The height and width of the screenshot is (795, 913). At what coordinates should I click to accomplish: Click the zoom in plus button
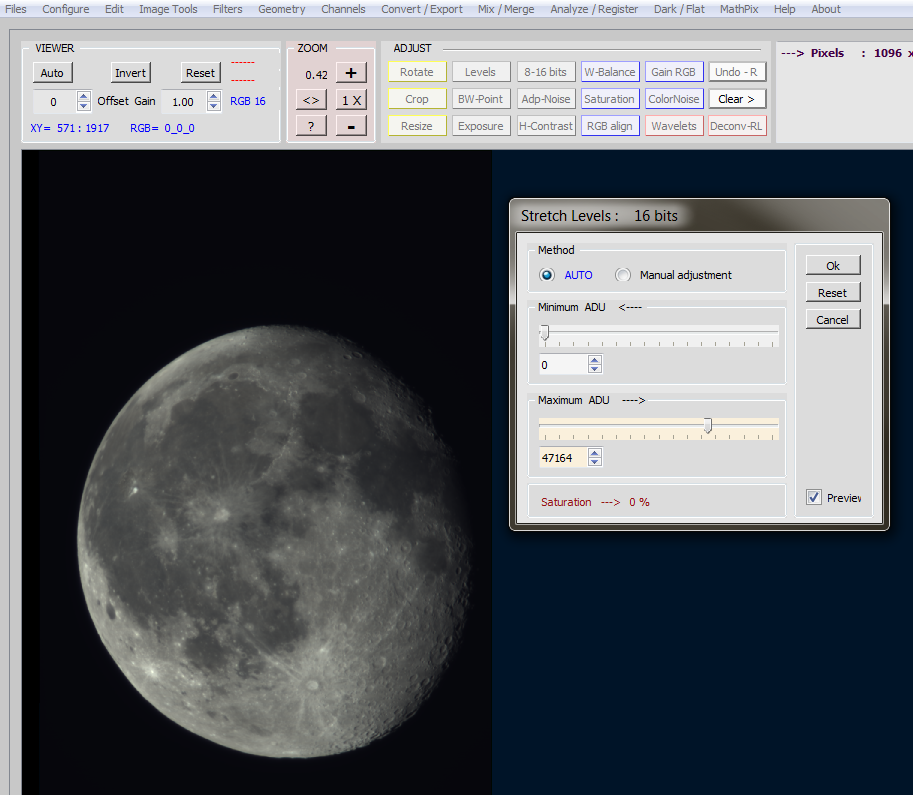[x=350, y=73]
